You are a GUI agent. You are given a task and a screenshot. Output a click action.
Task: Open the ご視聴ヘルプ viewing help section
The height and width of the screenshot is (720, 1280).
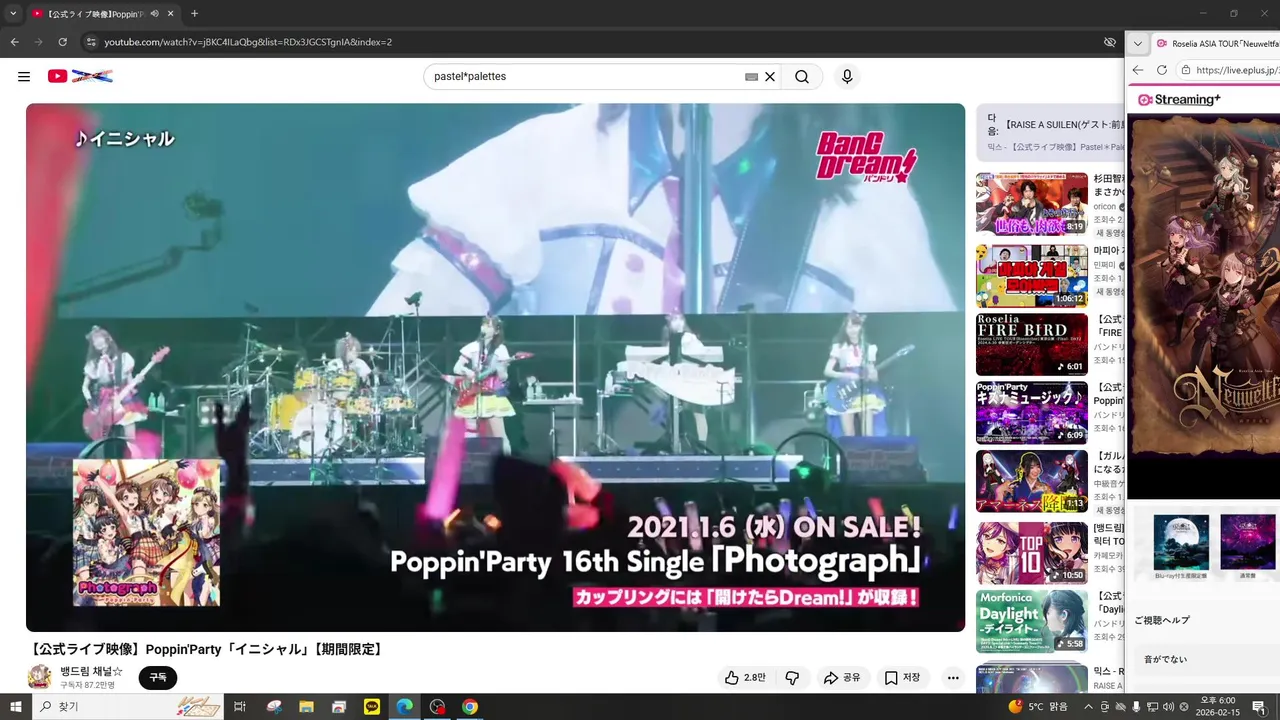(x=1162, y=620)
